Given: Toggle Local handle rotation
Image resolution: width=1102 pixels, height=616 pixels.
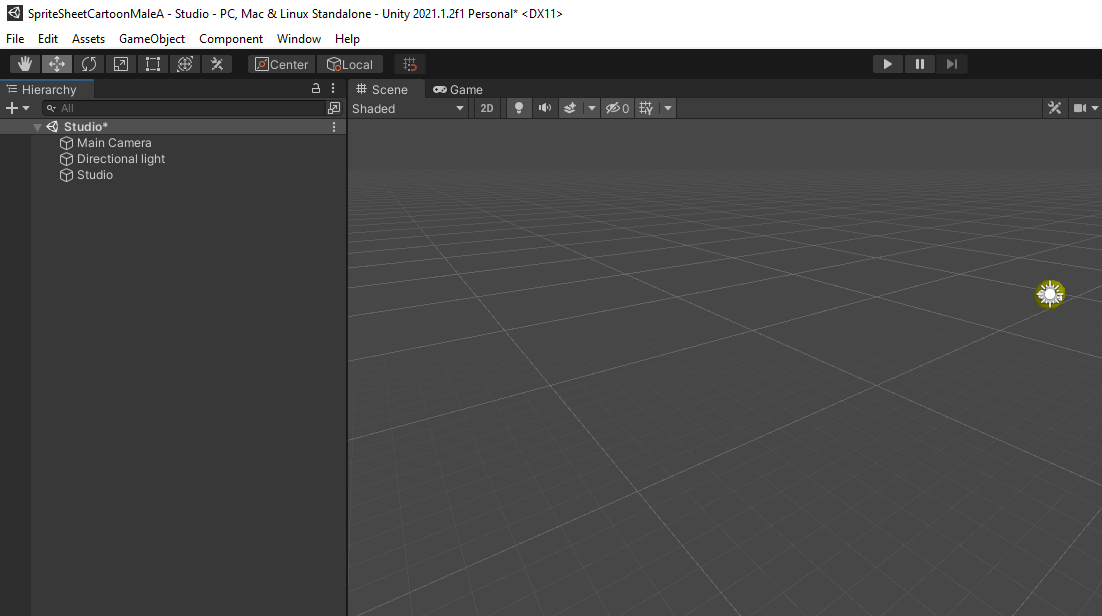Looking at the screenshot, I should point(350,64).
